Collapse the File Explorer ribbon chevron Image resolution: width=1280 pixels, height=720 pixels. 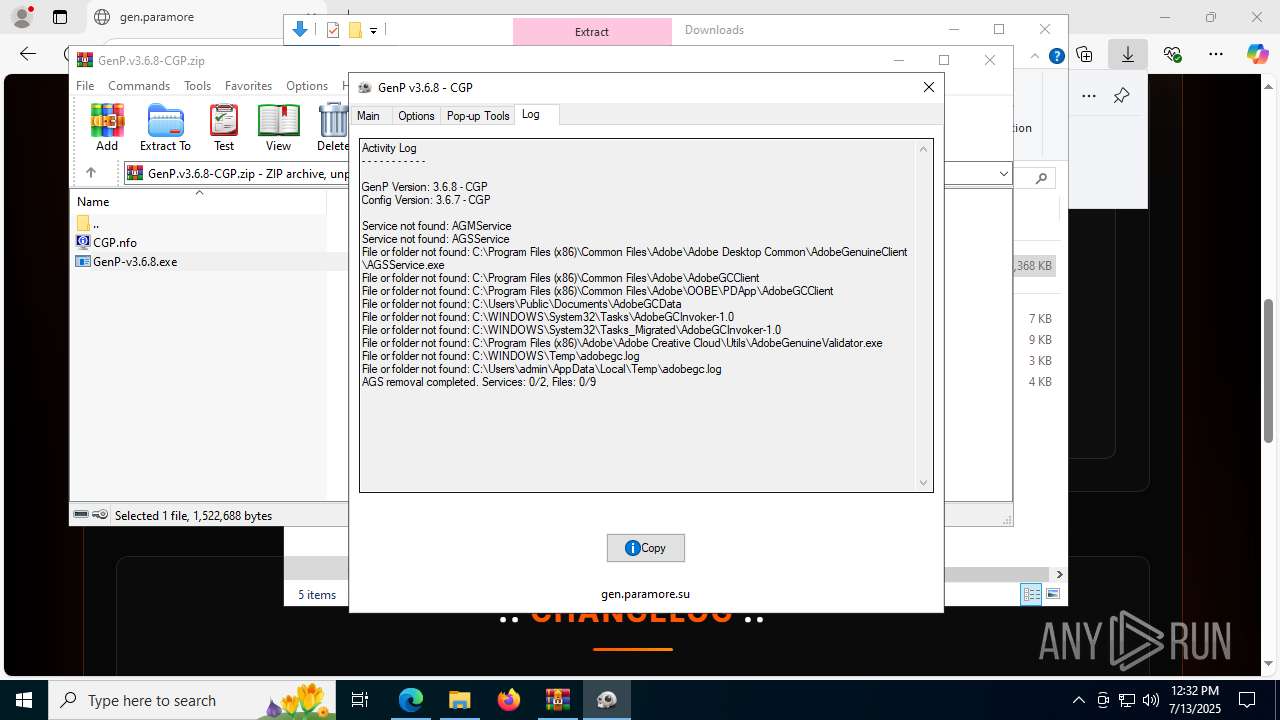pos(1037,57)
